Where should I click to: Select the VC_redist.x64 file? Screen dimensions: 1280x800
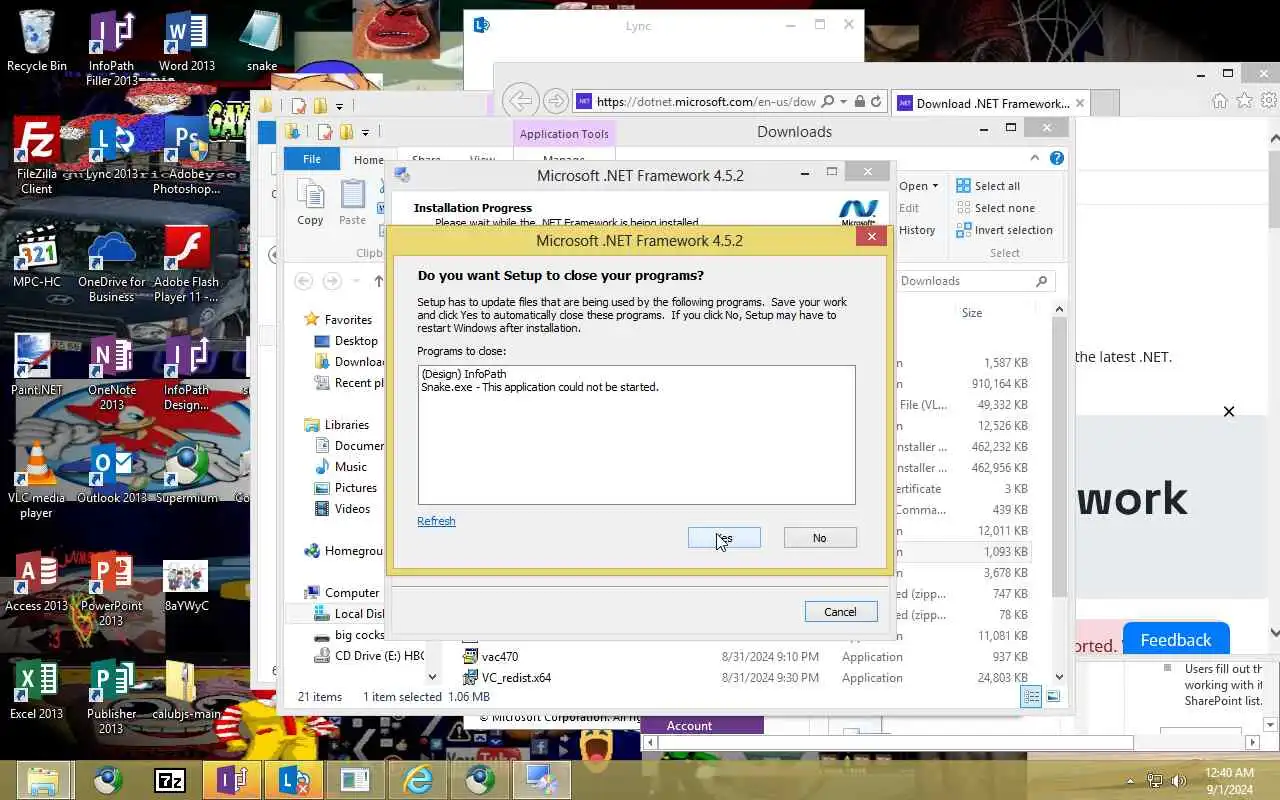516,678
